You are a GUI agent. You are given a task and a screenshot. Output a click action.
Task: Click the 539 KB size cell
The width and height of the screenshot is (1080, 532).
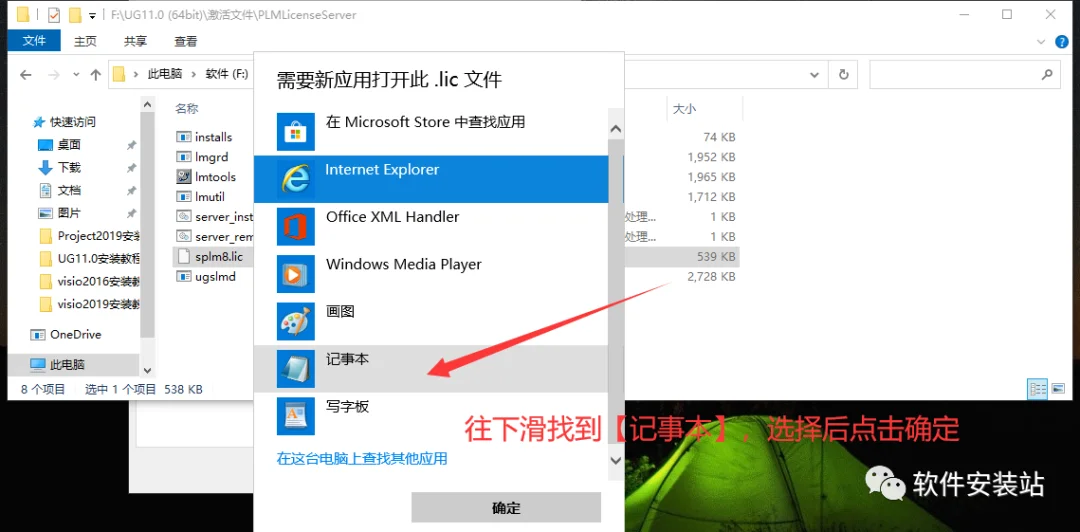tap(716, 256)
